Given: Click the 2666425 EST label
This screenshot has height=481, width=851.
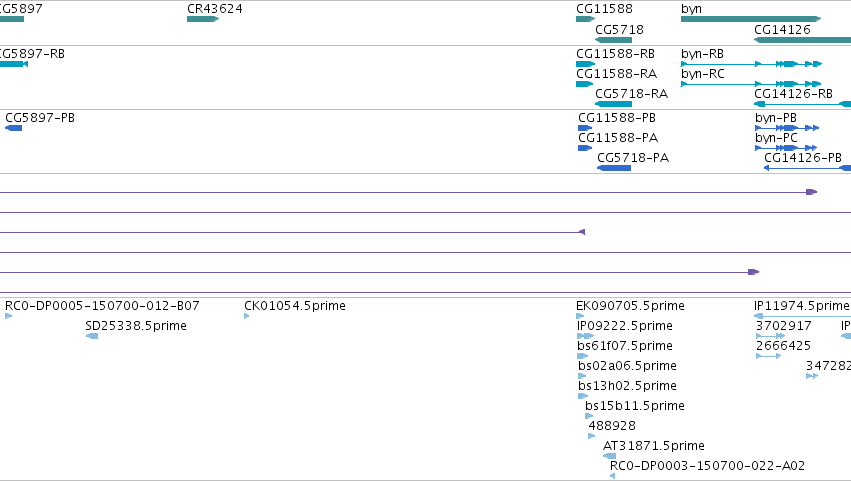Looking at the screenshot, I should pyautogui.click(x=783, y=346).
